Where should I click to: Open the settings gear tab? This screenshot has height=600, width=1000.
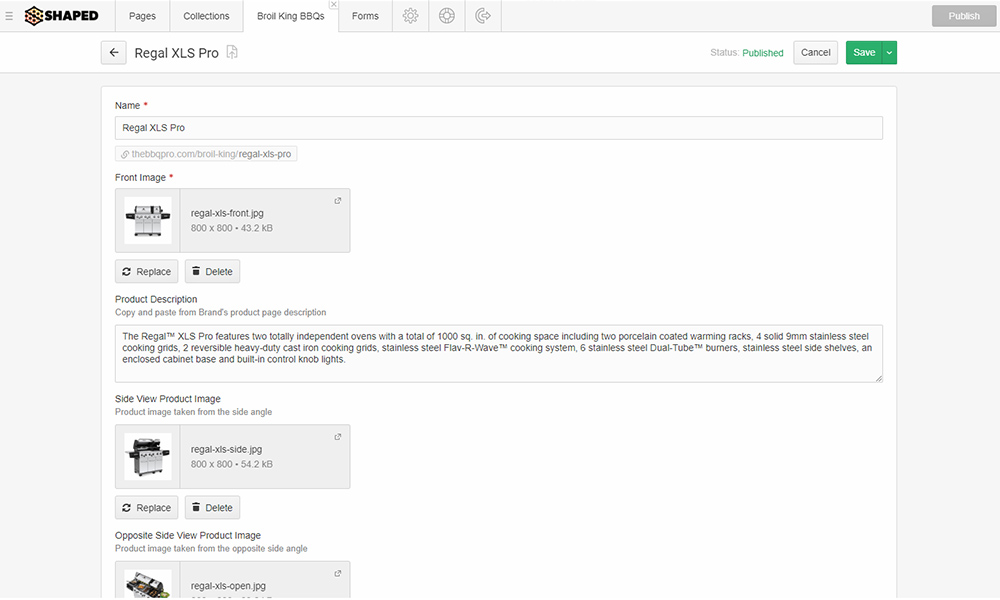click(x=410, y=16)
